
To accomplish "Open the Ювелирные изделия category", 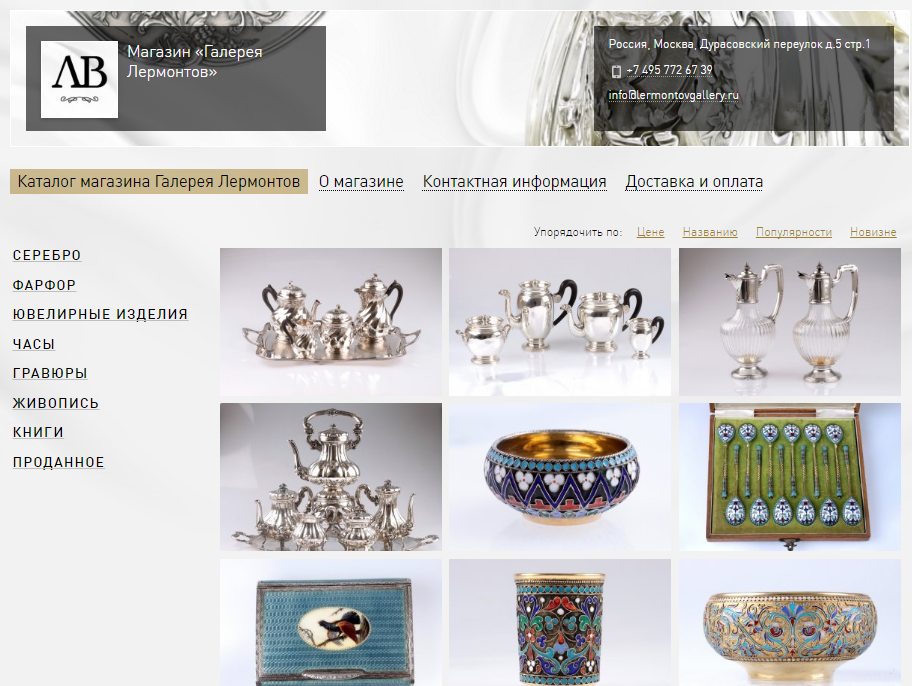I will (100, 314).
